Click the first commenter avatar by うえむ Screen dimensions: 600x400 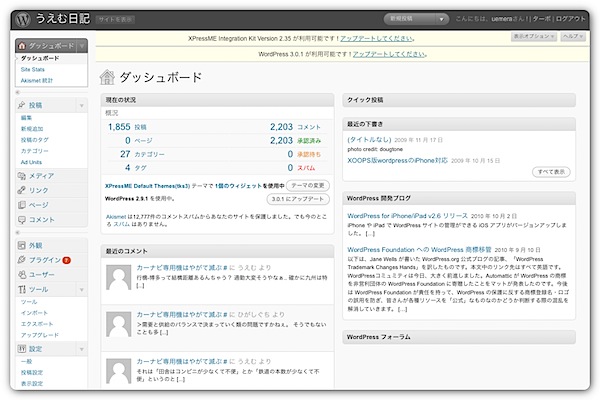coord(119,278)
